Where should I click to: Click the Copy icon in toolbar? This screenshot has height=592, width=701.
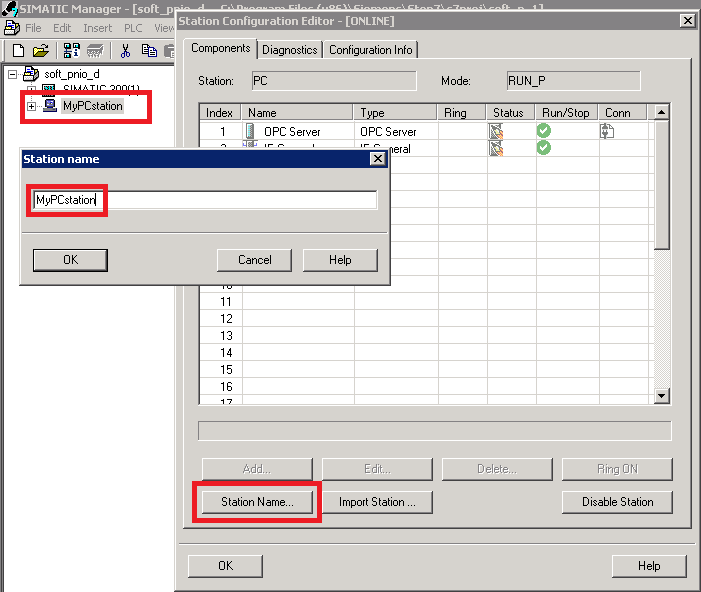(149, 51)
